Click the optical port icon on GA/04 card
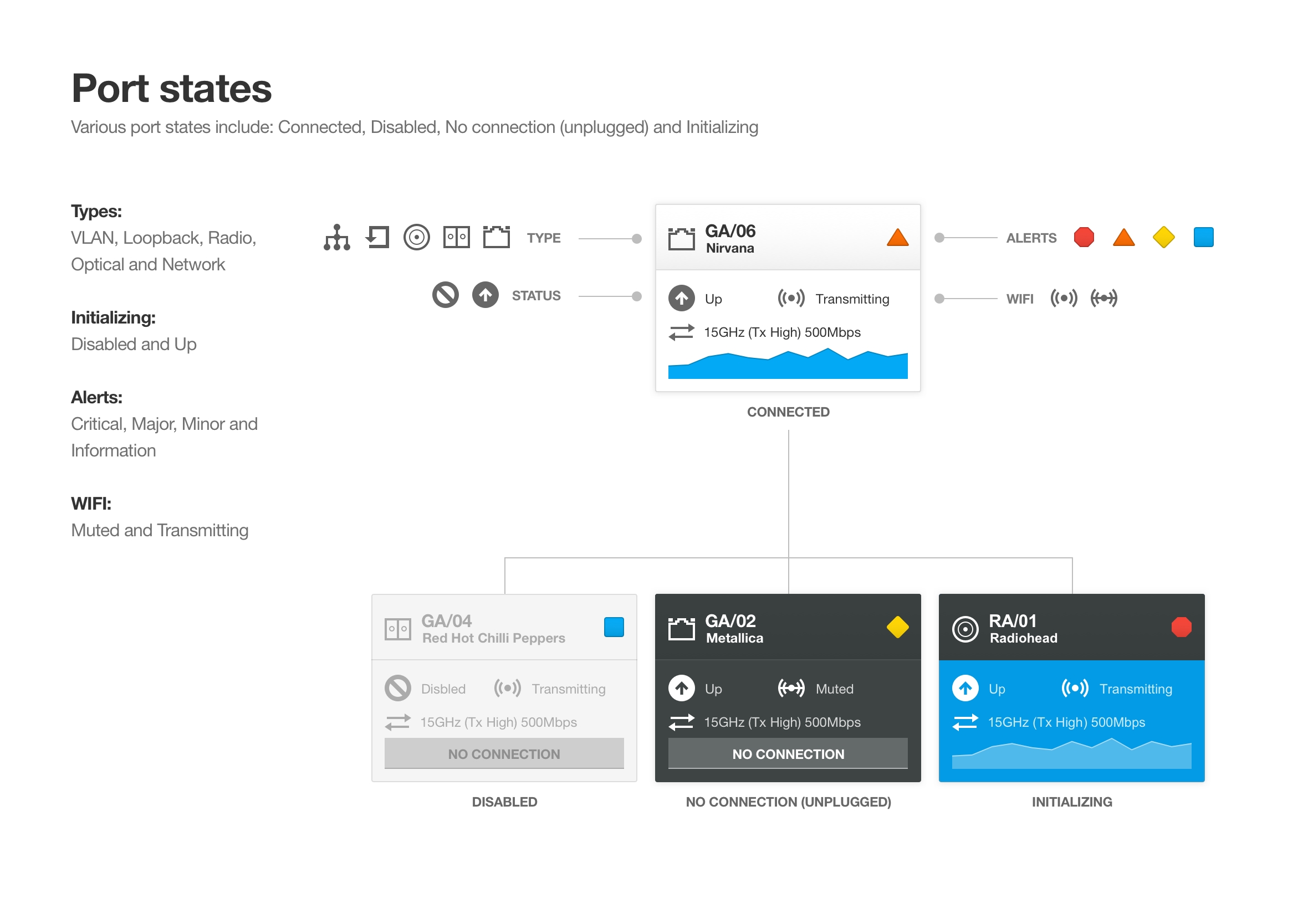1308x924 pixels. click(397, 629)
